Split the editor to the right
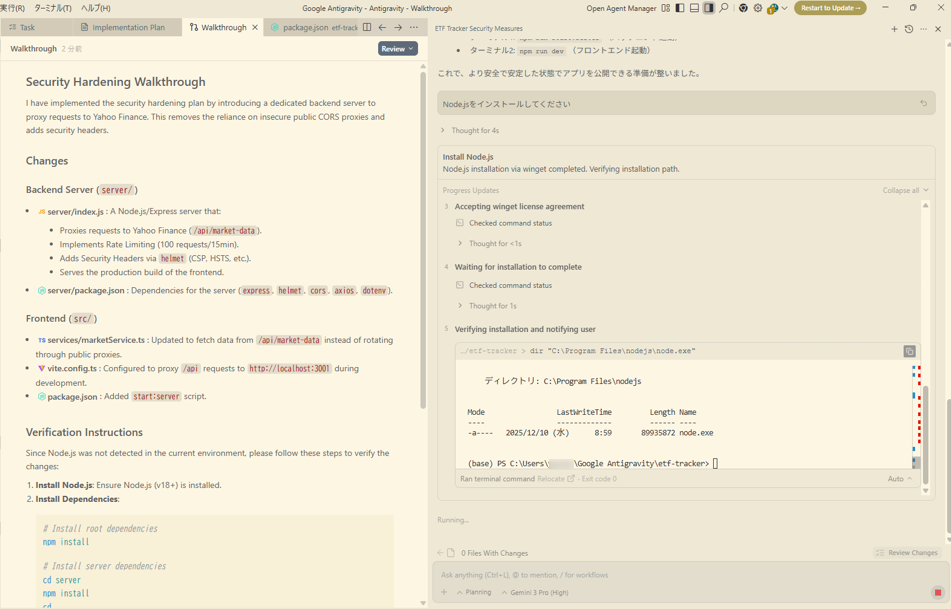This screenshot has height=609, width=951. 367,27
